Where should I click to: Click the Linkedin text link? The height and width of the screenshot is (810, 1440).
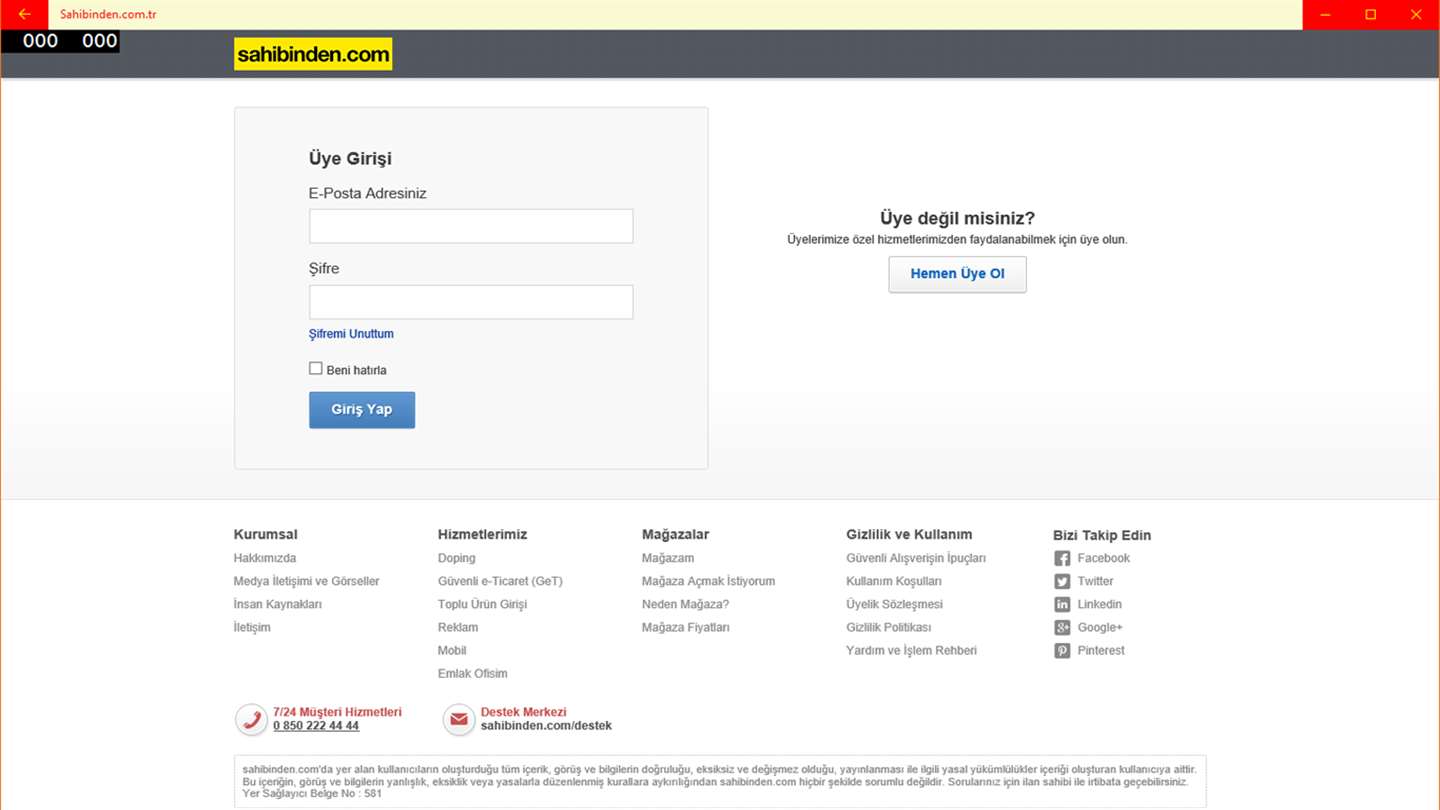(x=1100, y=604)
